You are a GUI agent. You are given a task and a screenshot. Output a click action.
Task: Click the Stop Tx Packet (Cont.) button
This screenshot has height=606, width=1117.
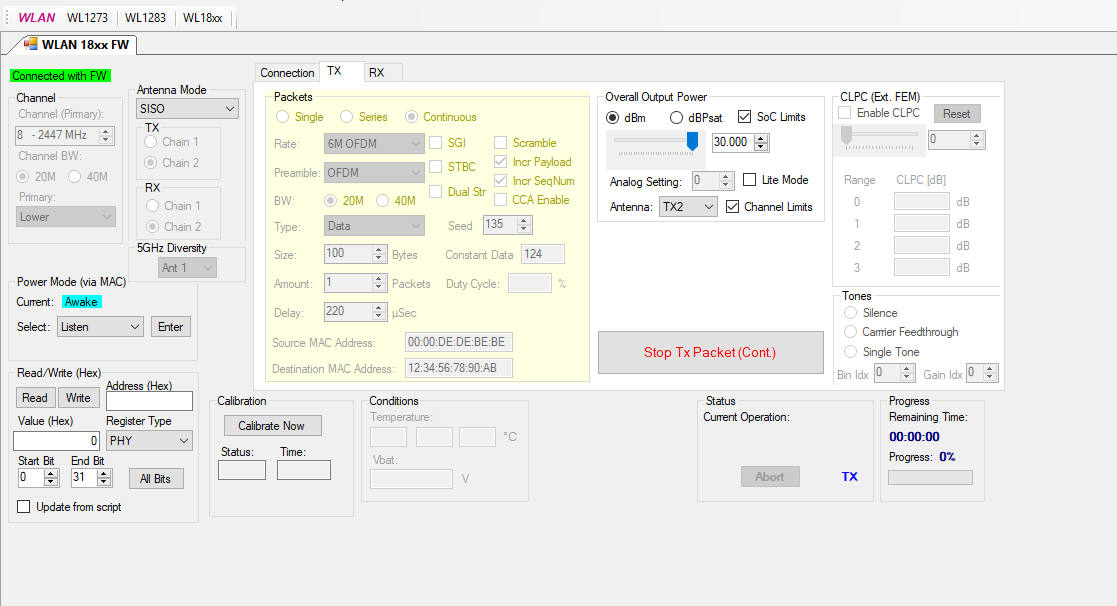710,352
